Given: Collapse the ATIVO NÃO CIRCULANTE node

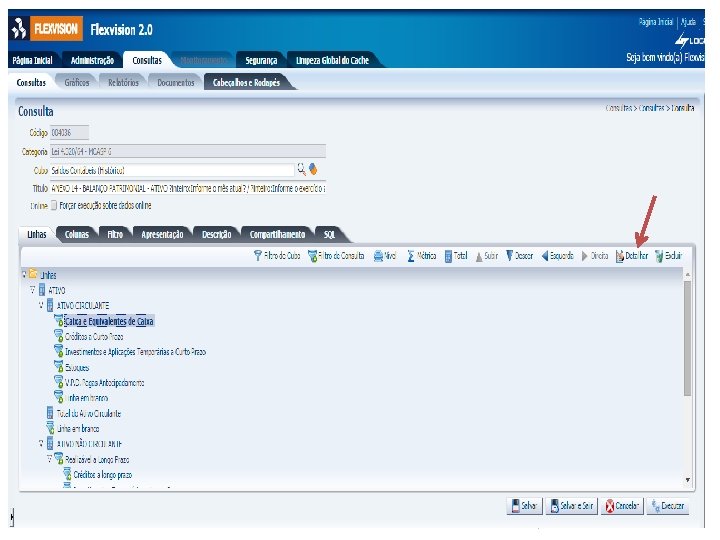Looking at the screenshot, I should (41, 443).
